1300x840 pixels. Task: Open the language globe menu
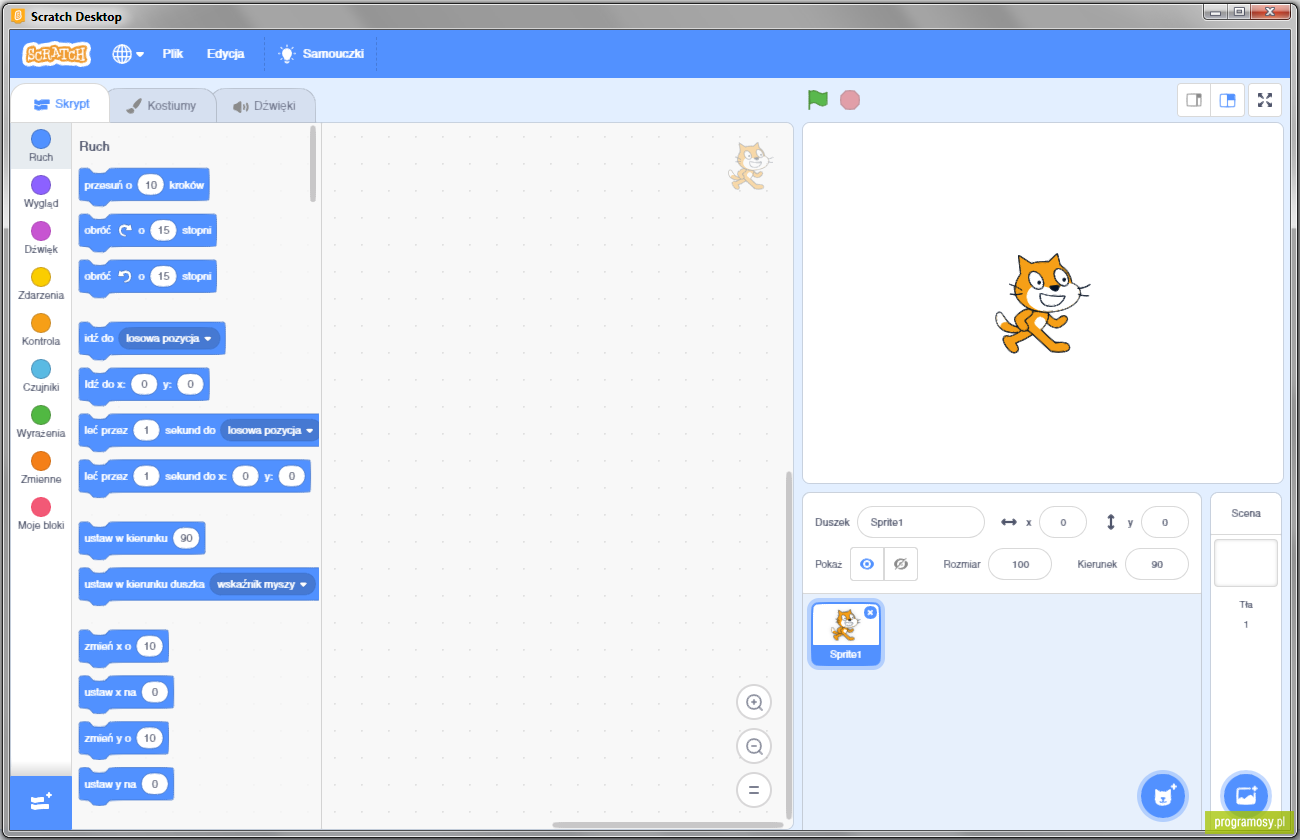pyautogui.click(x=128, y=54)
